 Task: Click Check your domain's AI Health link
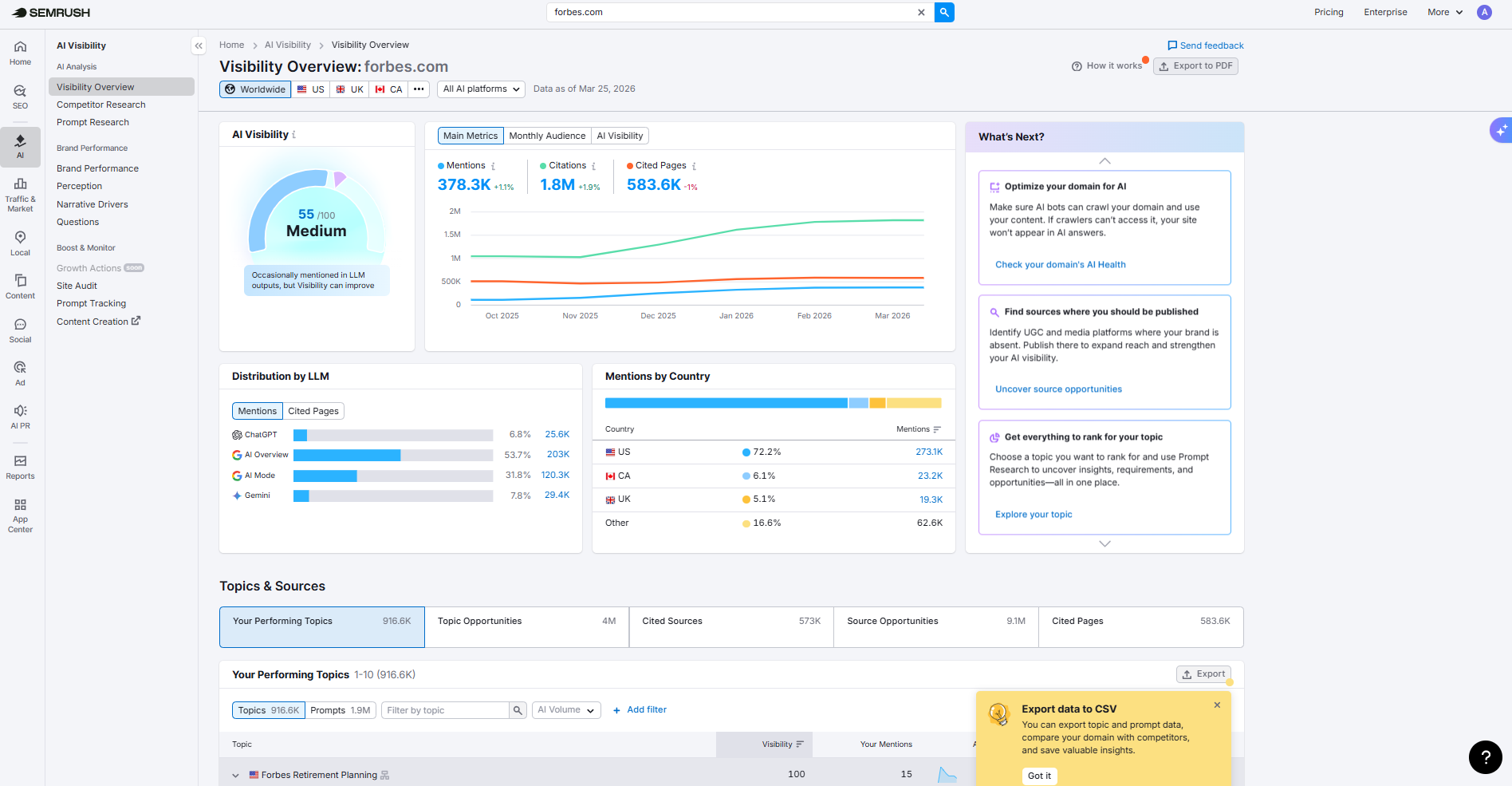click(1061, 264)
